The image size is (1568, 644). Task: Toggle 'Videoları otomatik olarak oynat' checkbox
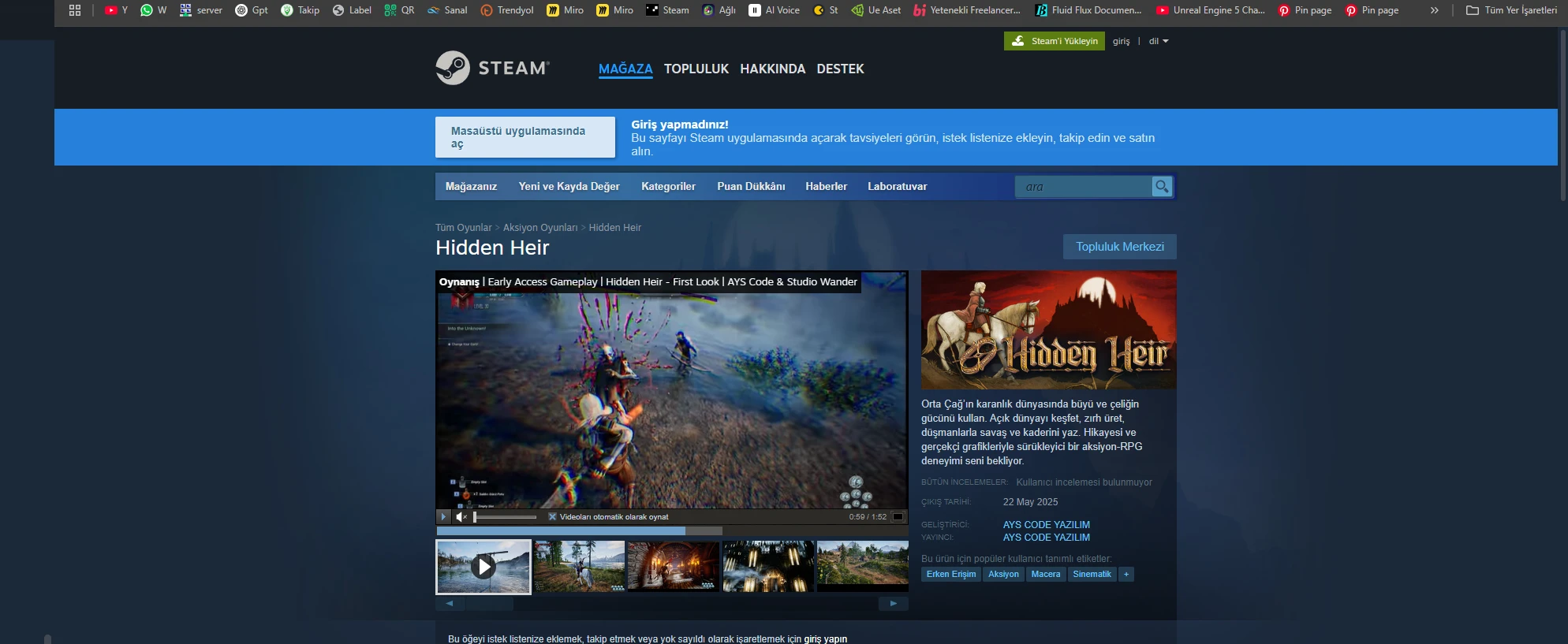coord(552,517)
